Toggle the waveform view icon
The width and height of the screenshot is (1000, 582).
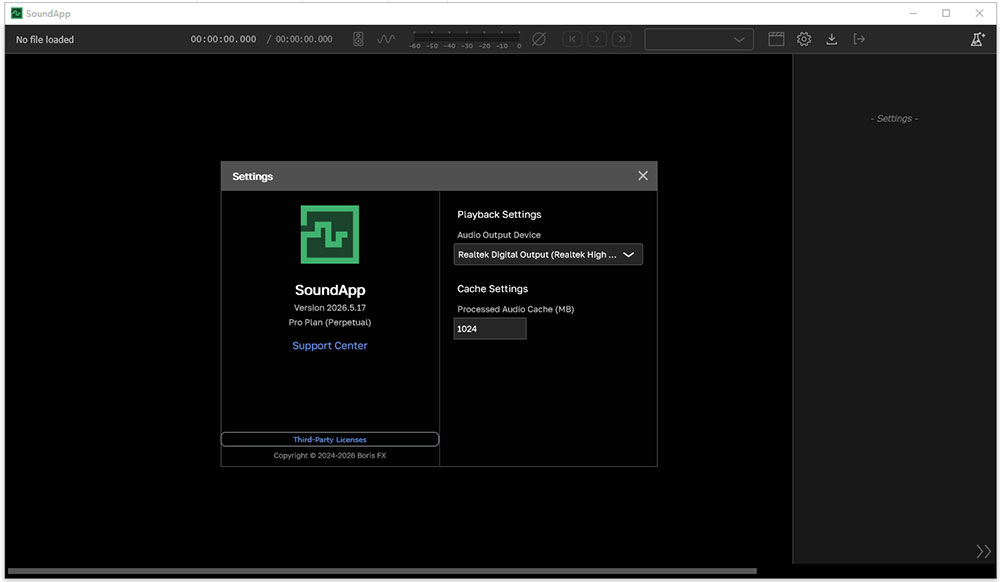(x=386, y=39)
